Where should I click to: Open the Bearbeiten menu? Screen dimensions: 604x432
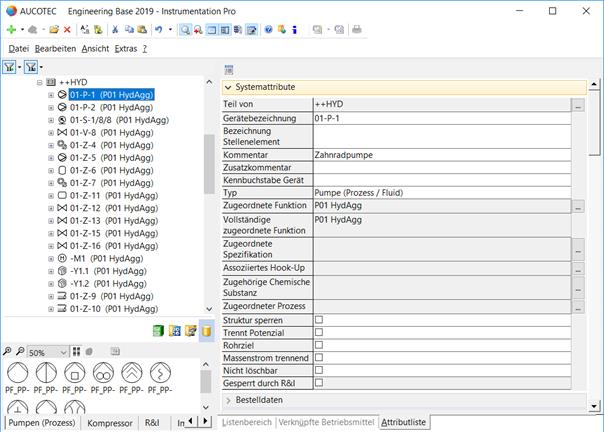pos(55,49)
